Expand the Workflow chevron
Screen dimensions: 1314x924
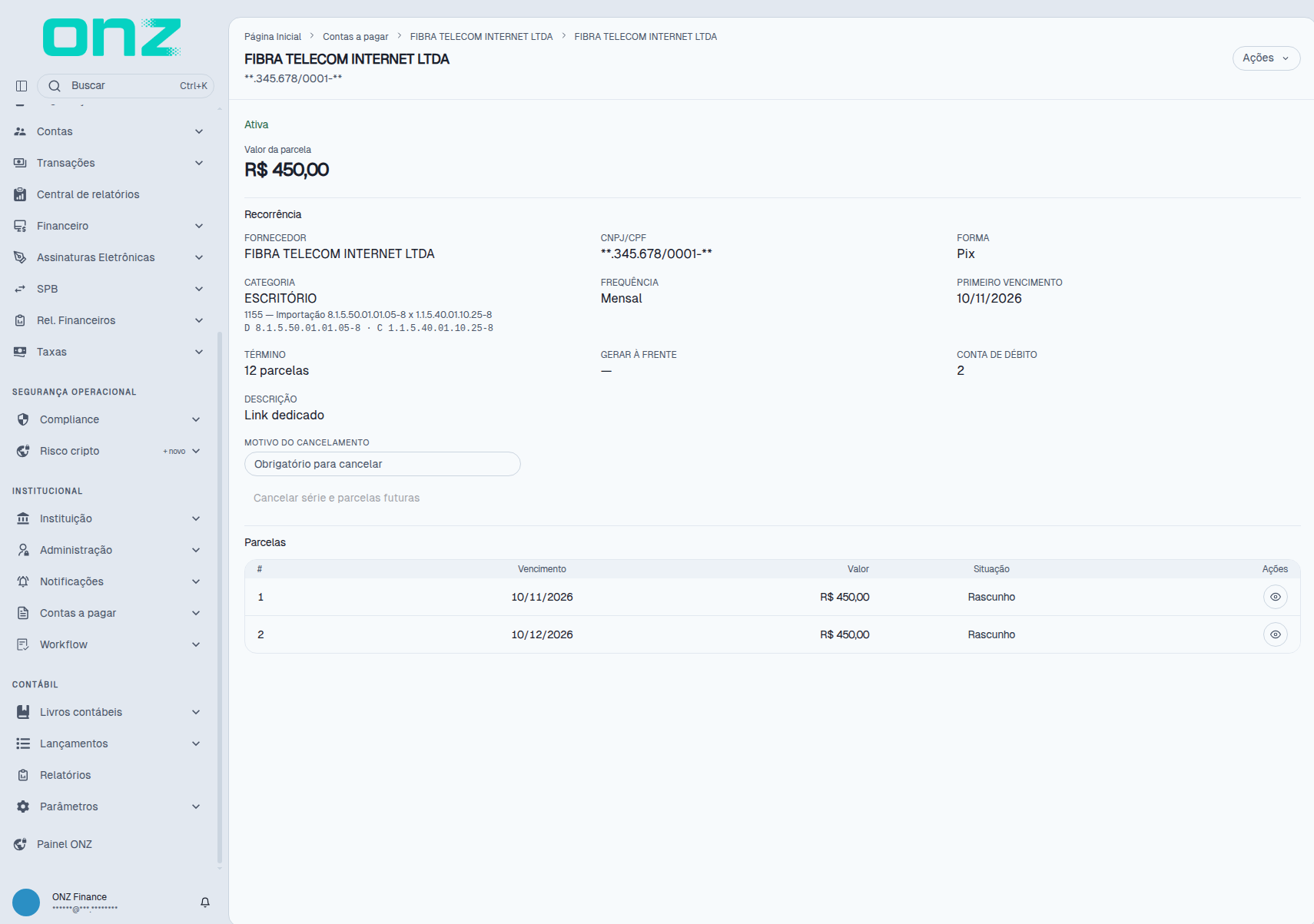(196, 644)
